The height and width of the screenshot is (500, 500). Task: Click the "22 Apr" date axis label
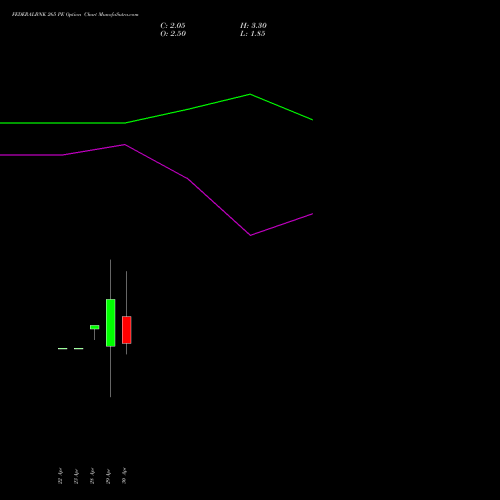(x=60, y=476)
